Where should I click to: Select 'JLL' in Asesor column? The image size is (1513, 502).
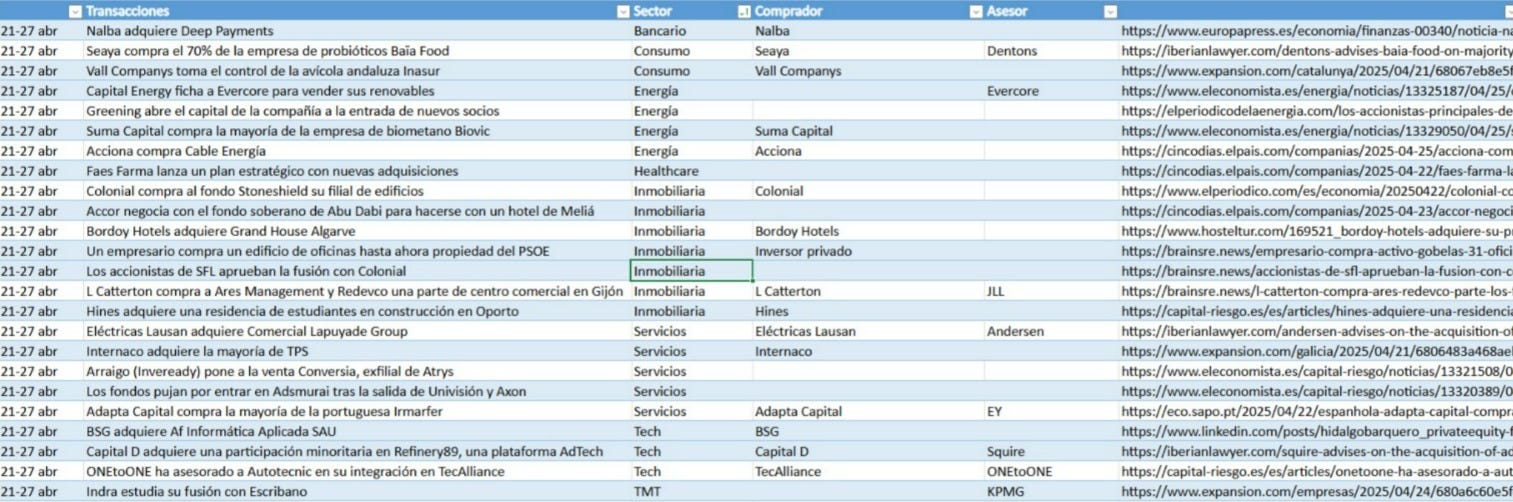point(1051,291)
